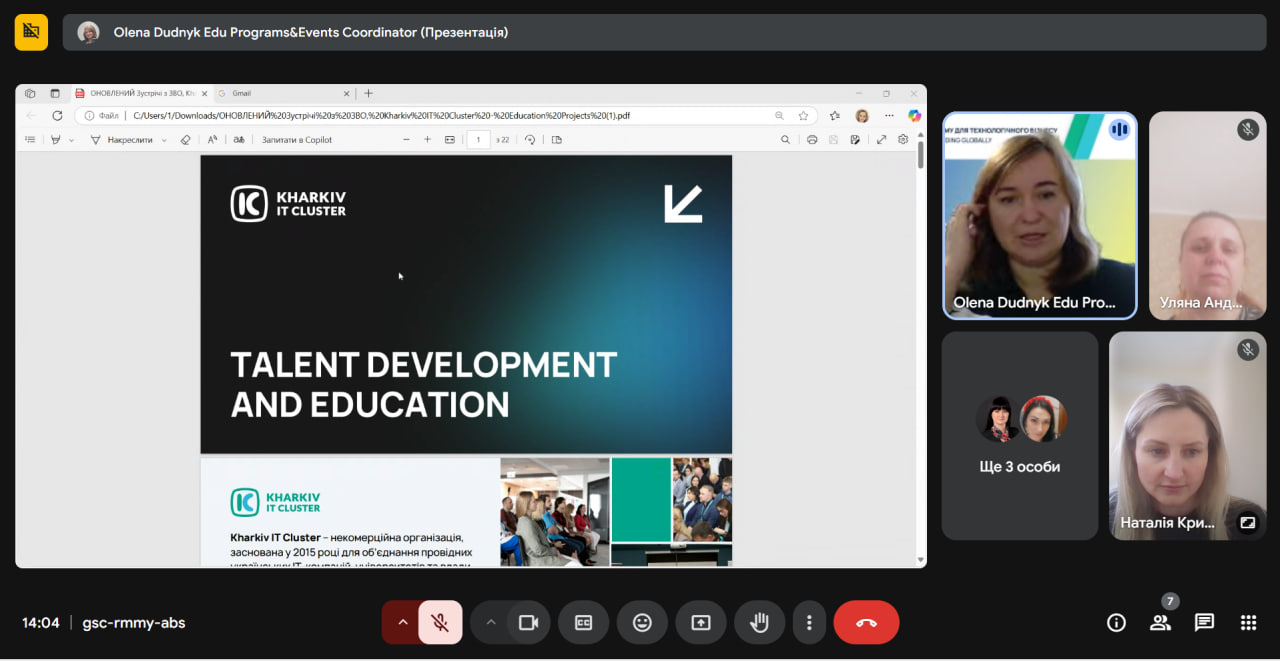Open video settings chevron beside camera
Image resolution: width=1280 pixels, height=661 pixels.
(x=490, y=622)
